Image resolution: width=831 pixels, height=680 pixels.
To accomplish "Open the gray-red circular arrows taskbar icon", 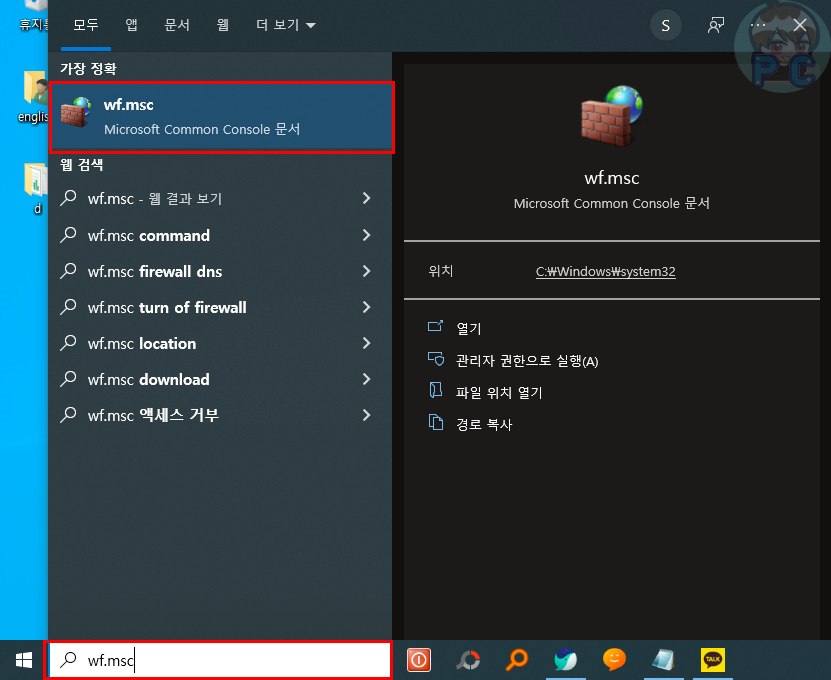I will pos(468,660).
